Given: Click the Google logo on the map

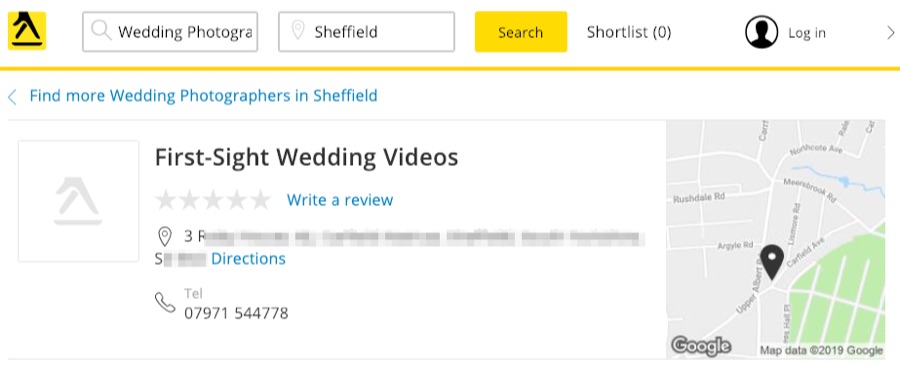Looking at the screenshot, I should click(x=701, y=346).
